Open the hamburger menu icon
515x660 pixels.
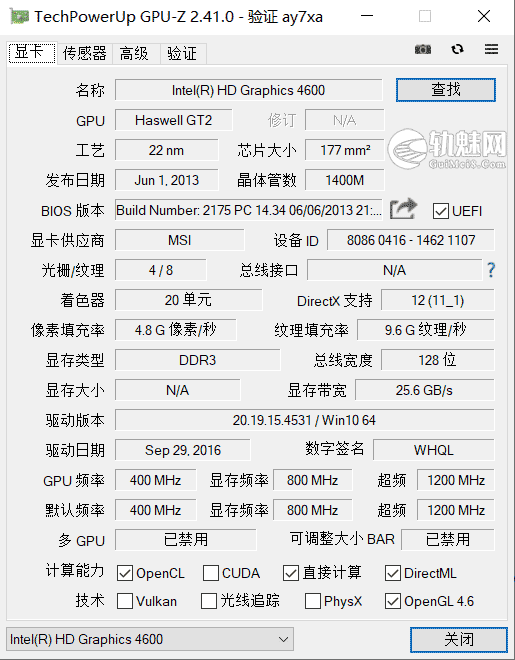[491, 49]
